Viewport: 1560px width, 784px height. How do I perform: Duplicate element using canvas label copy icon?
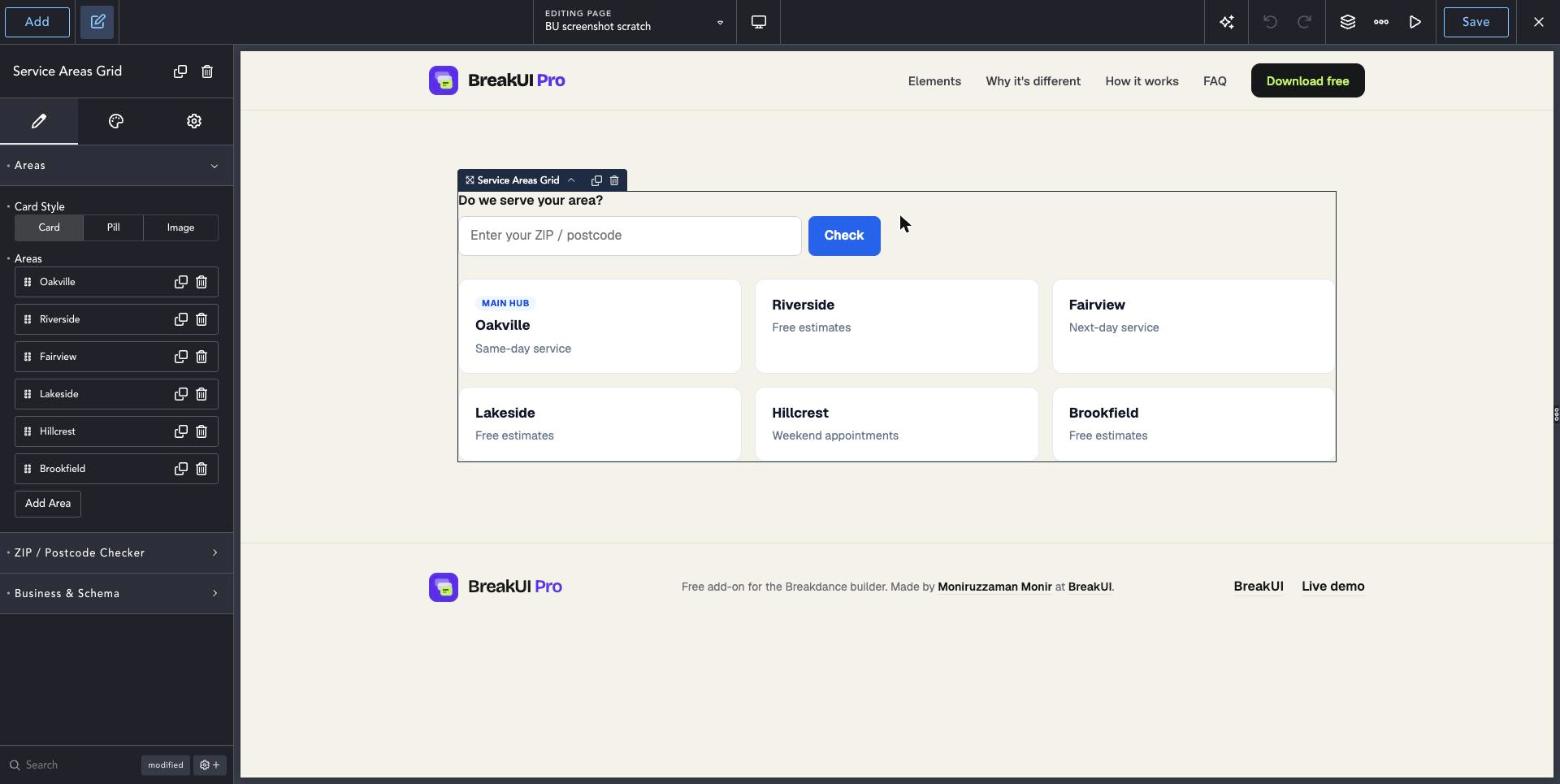click(x=596, y=181)
